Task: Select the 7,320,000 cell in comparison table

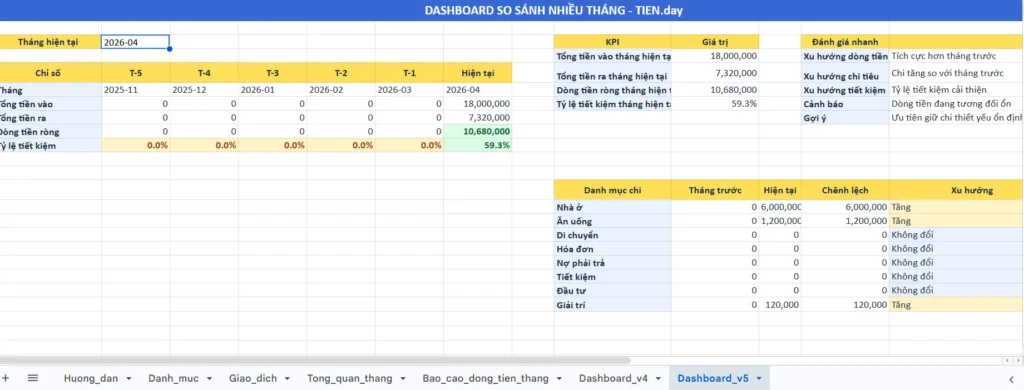Action: [x=478, y=118]
